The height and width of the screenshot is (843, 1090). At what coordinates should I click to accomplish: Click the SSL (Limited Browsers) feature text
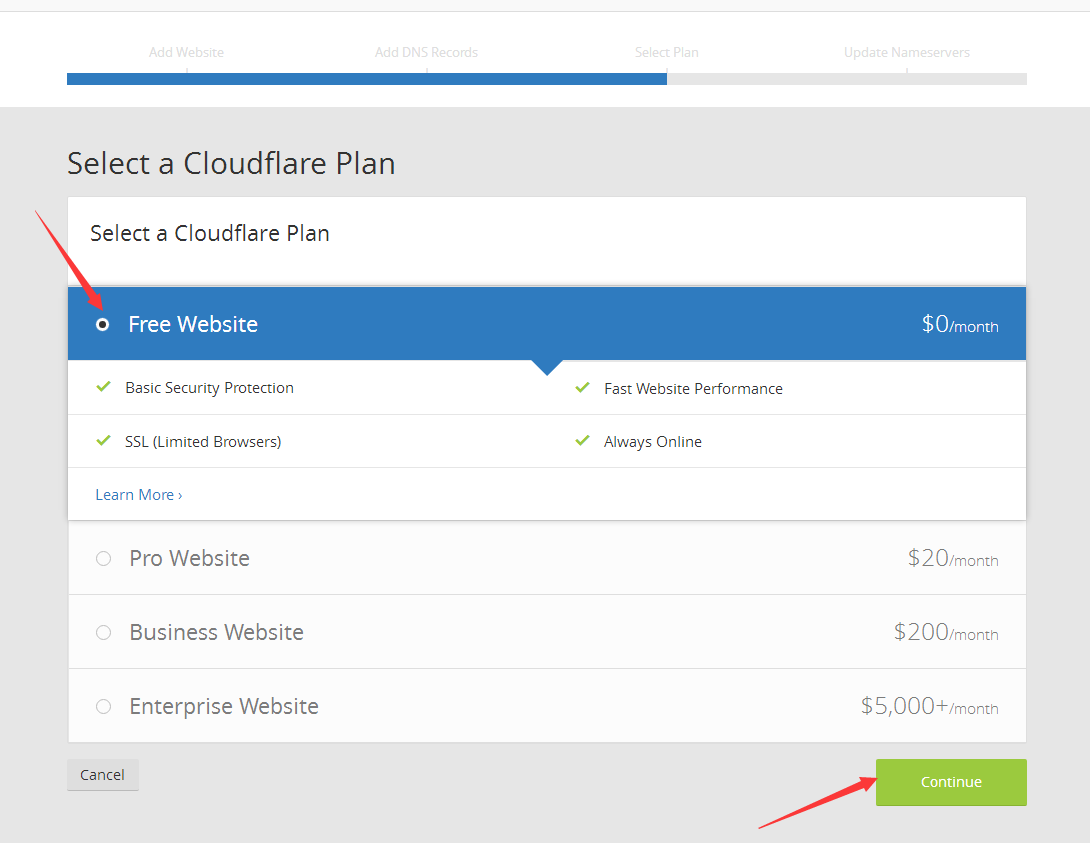tap(203, 442)
